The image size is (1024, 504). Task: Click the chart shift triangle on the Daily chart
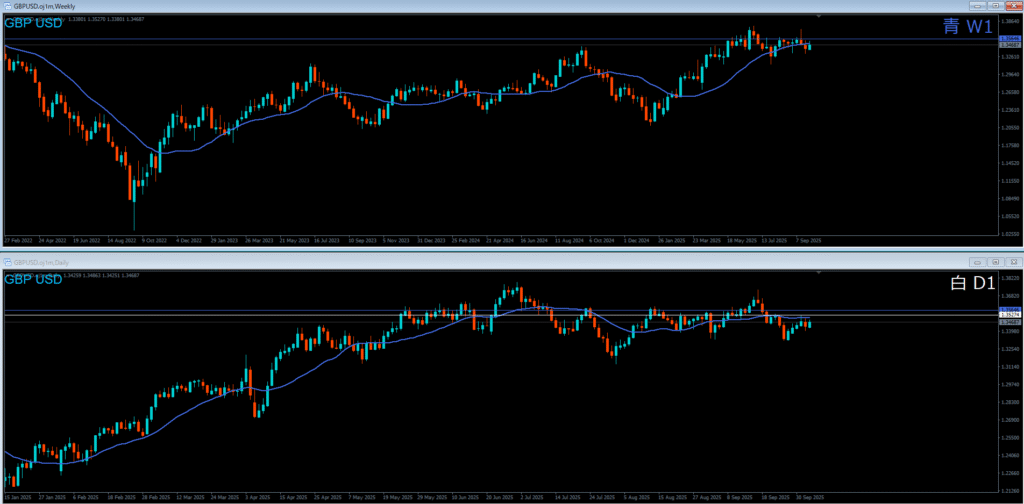pos(819,272)
